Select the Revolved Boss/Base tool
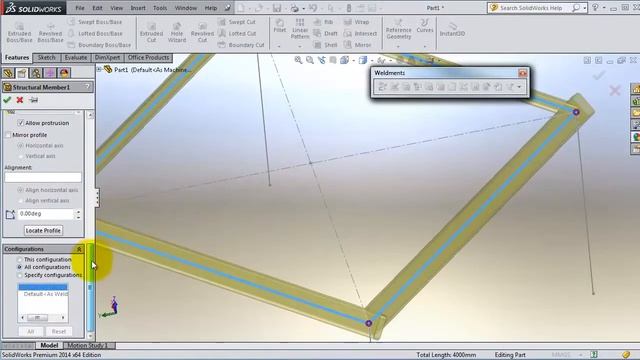The width and height of the screenshot is (640, 360). 50,32
